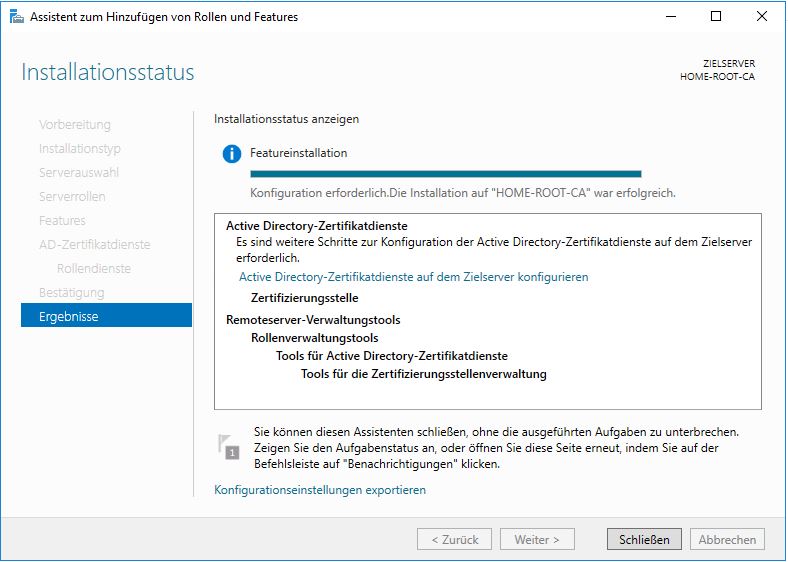
Task: Select Rollendienste sub-step
Action: tap(94, 269)
